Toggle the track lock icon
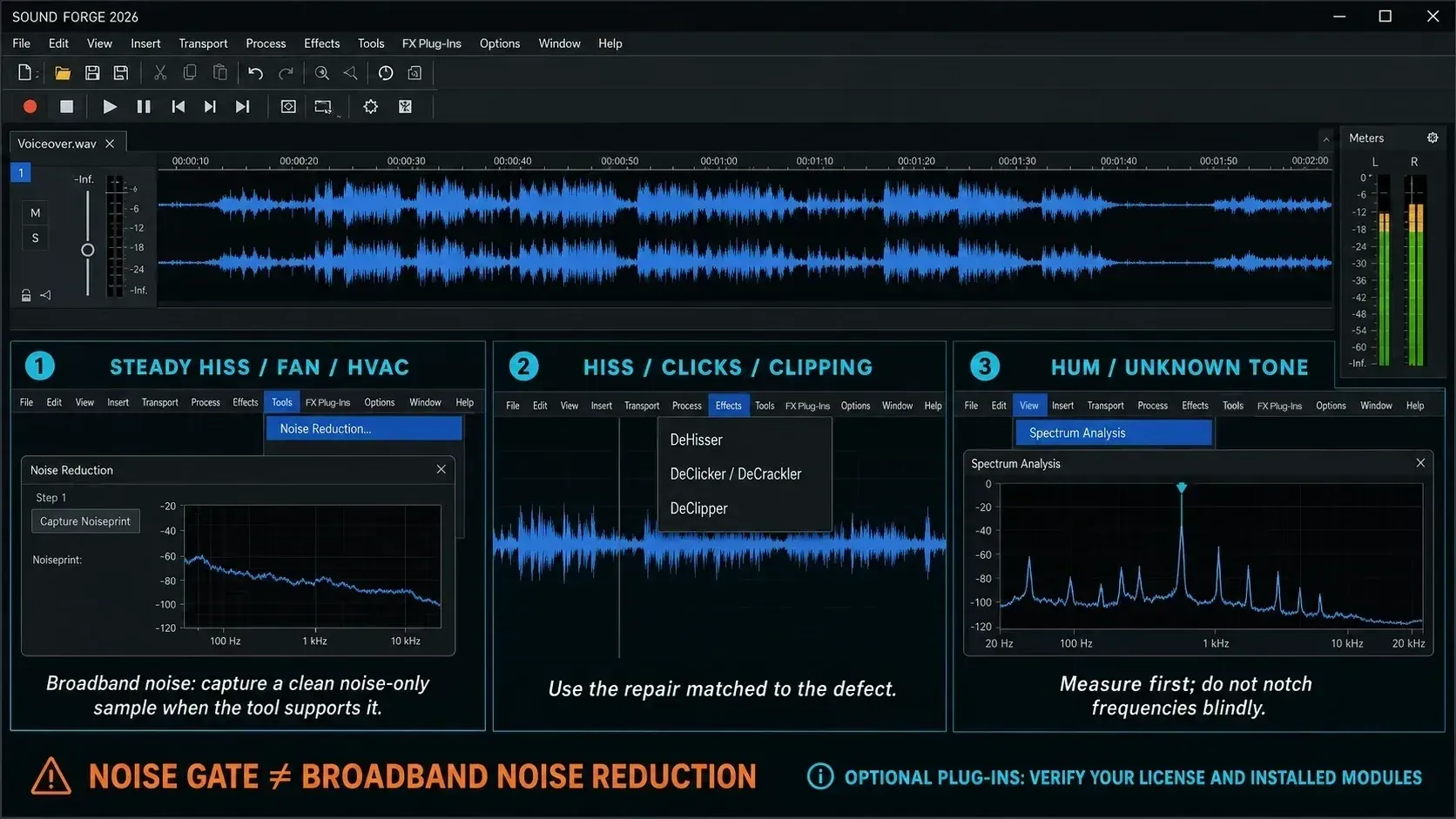 26,296
